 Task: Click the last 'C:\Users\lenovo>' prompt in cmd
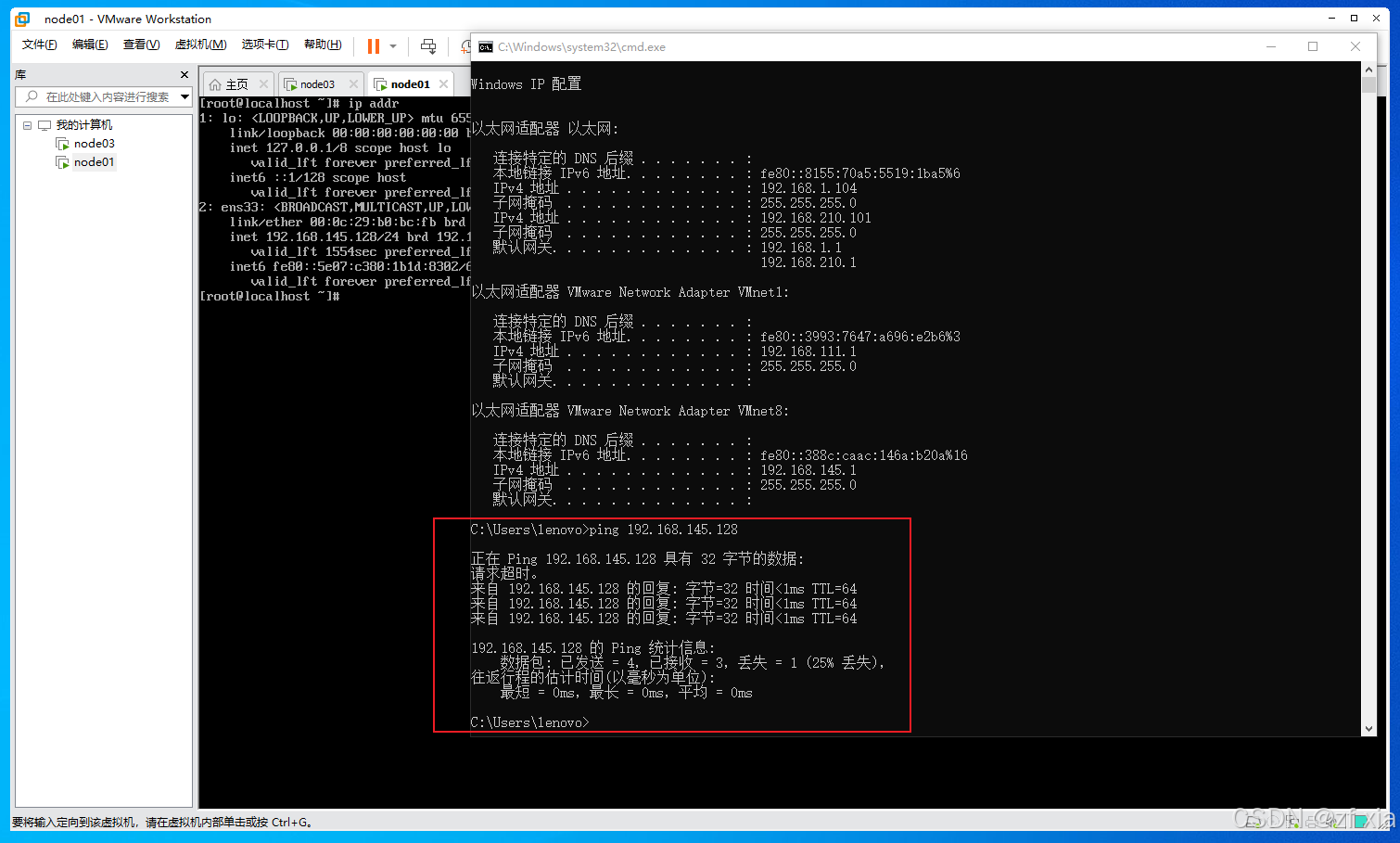530,722
